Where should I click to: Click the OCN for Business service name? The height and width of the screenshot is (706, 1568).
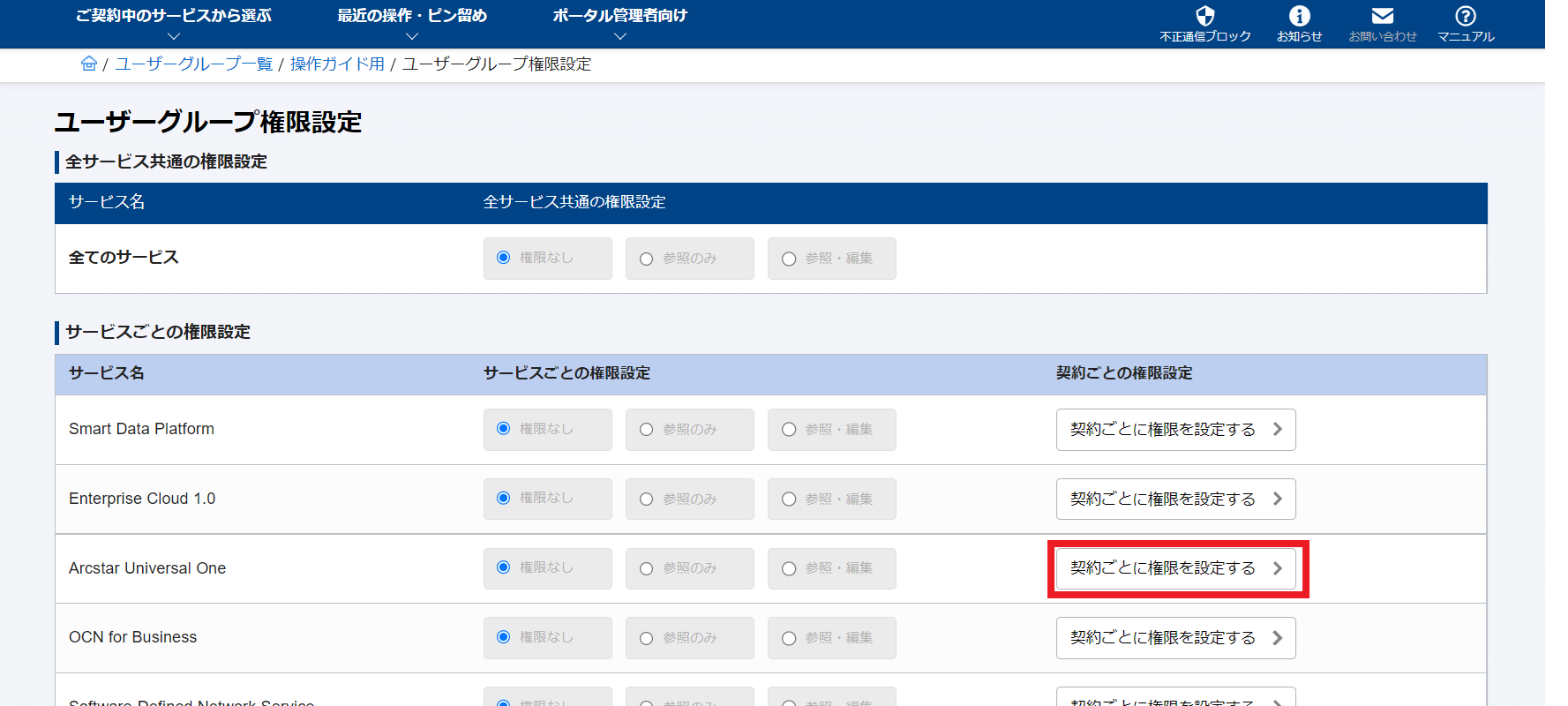(x=132, y=637)
